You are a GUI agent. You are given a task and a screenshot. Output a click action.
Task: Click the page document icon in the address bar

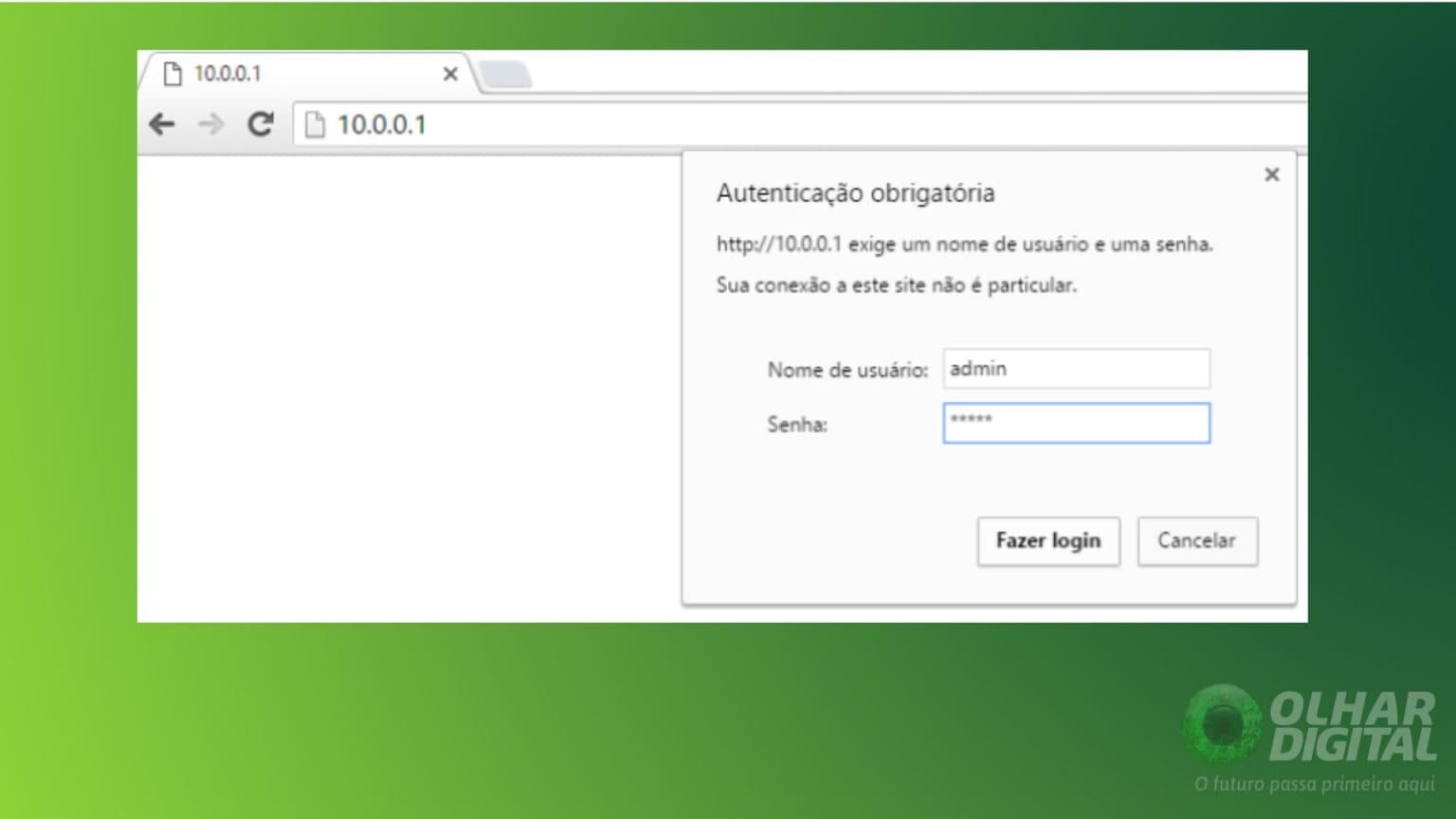[x=316, y=124]
